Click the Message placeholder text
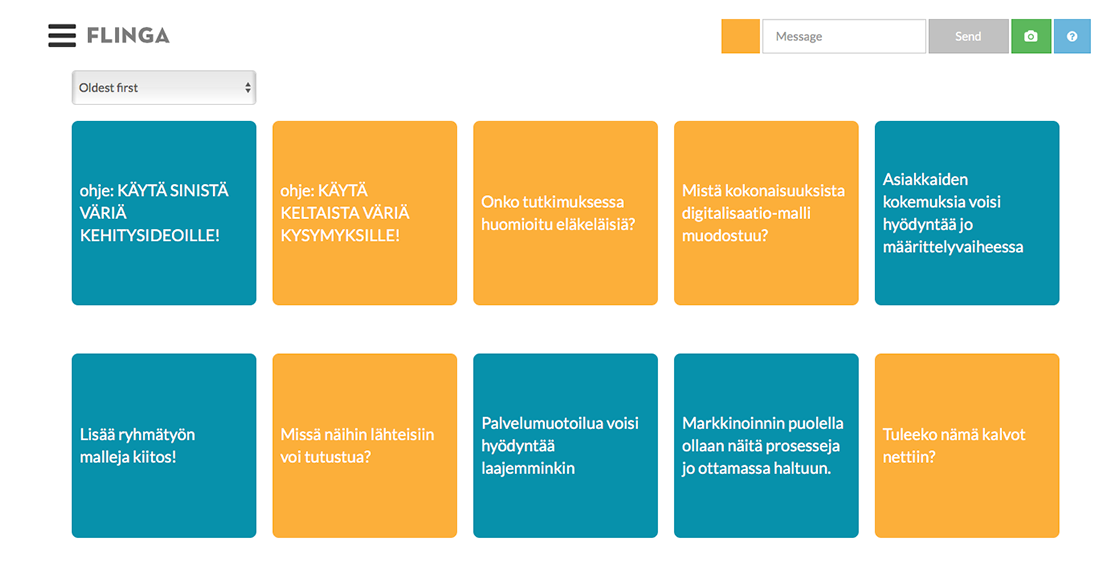The height and width of the screenshot is (573, 1118). pos(799,37)
